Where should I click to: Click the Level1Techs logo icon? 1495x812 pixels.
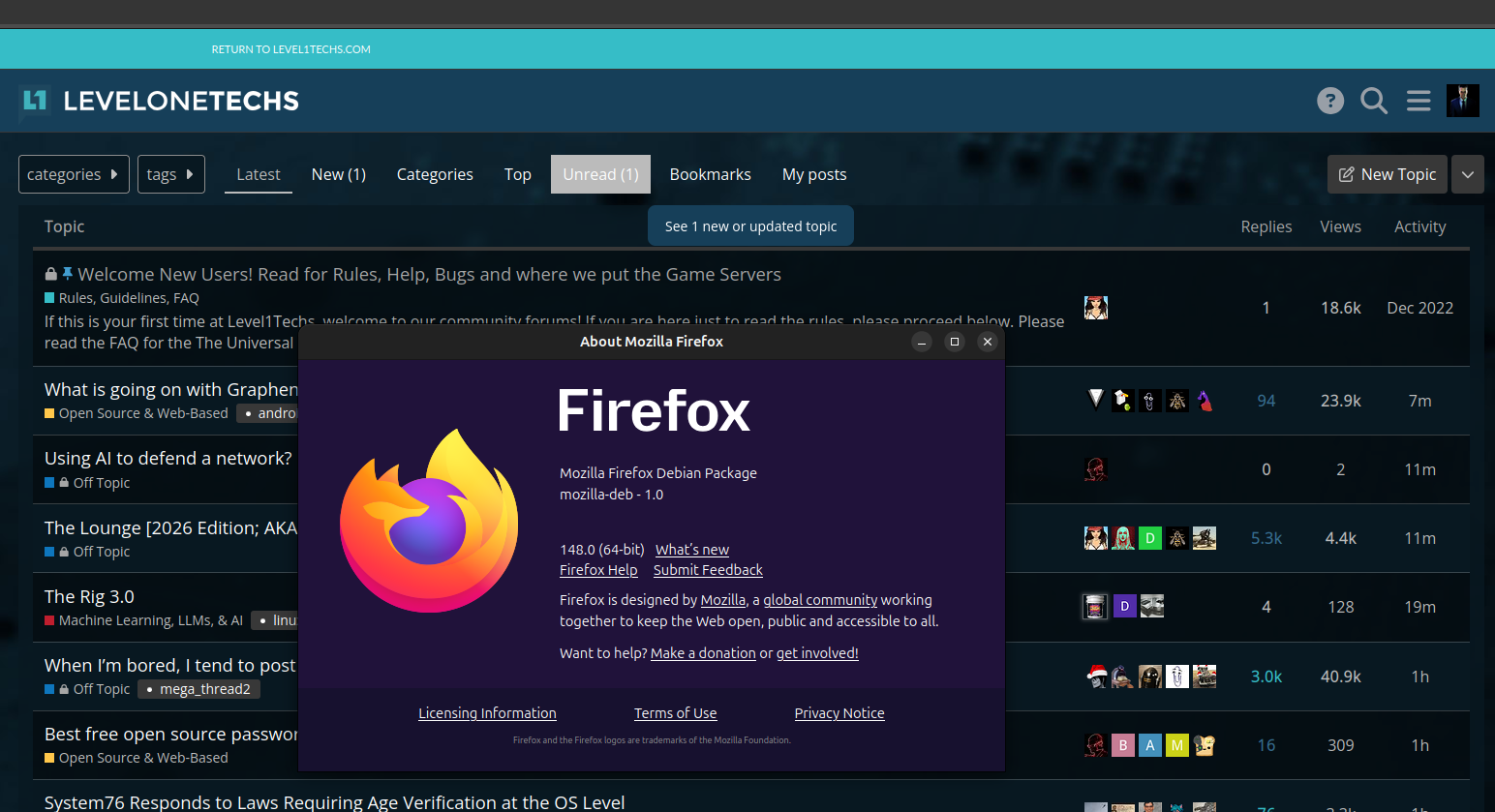click(x=35, y=101)
